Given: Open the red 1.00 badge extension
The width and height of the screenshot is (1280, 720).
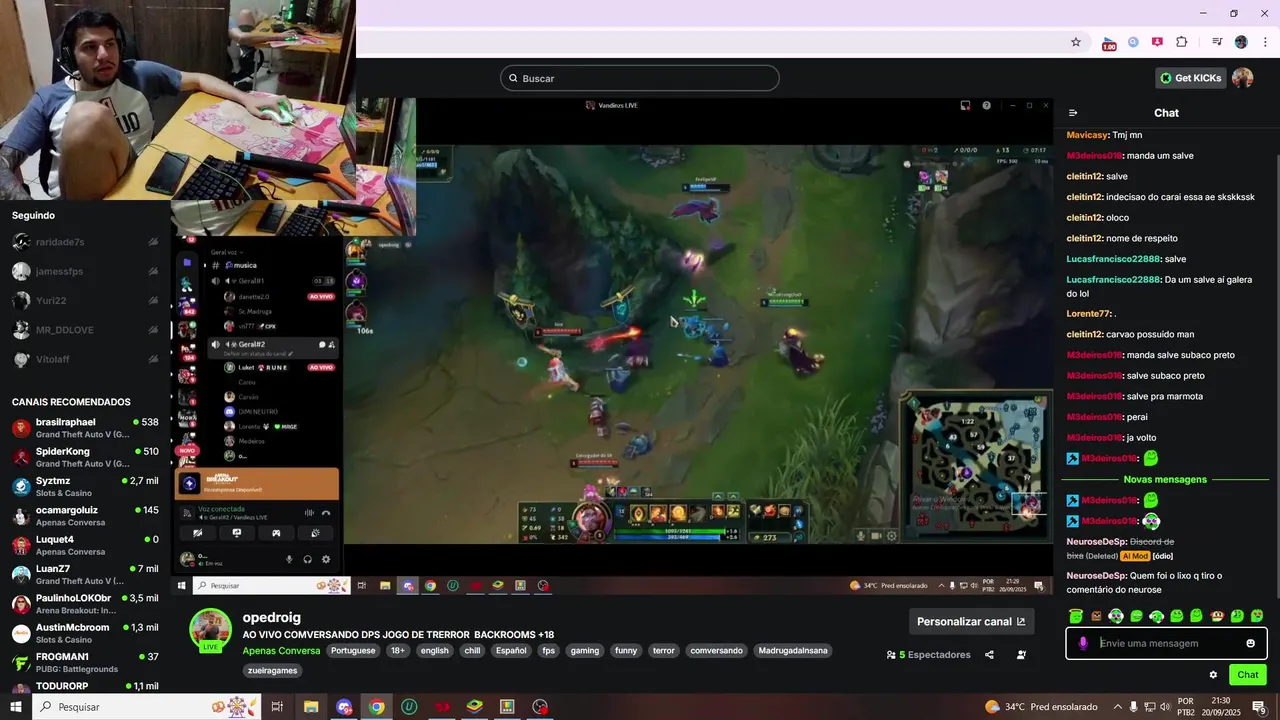Looking at the screenshot, I should tap(1109, 43).
